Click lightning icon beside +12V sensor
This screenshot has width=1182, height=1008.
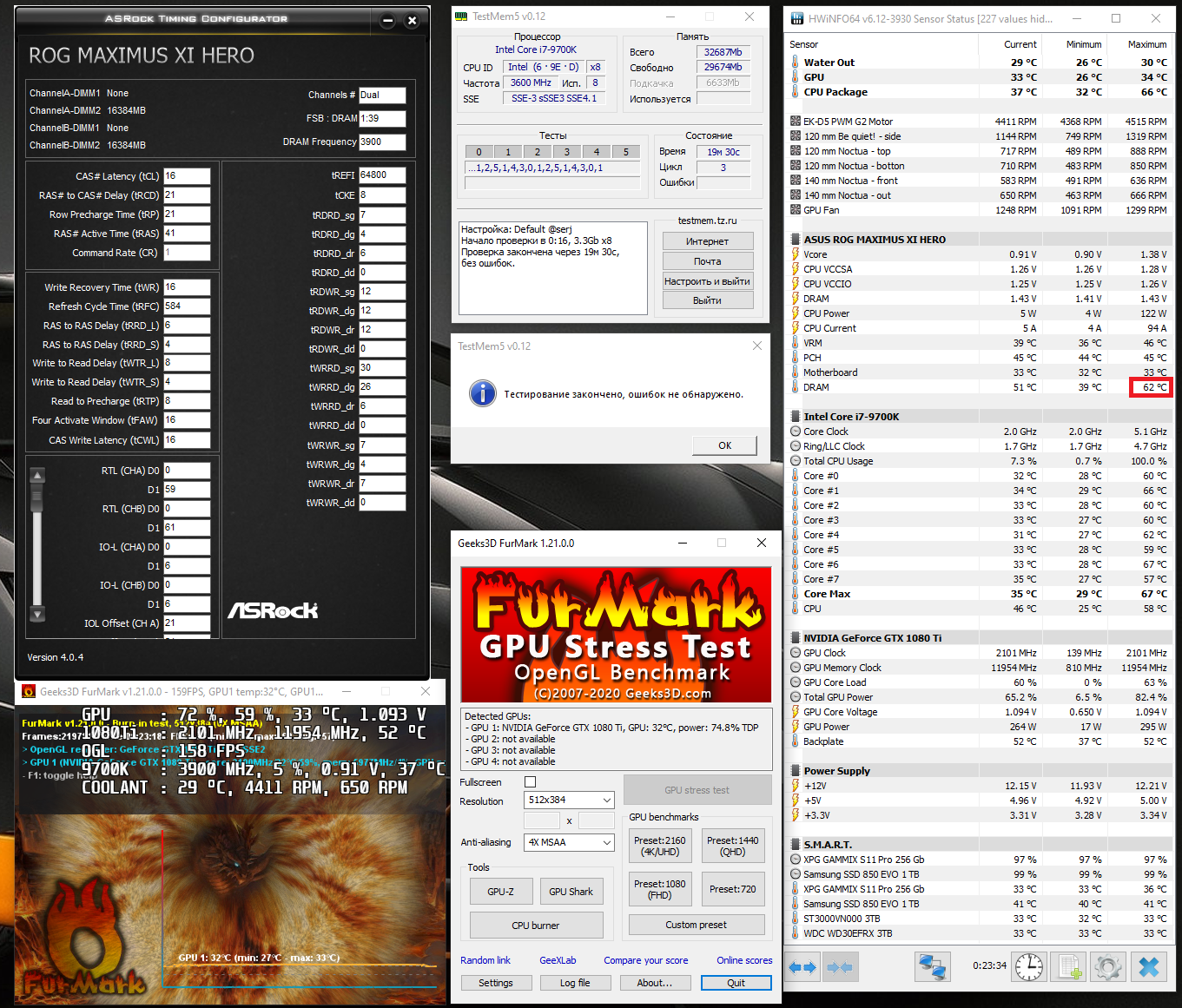796,786
